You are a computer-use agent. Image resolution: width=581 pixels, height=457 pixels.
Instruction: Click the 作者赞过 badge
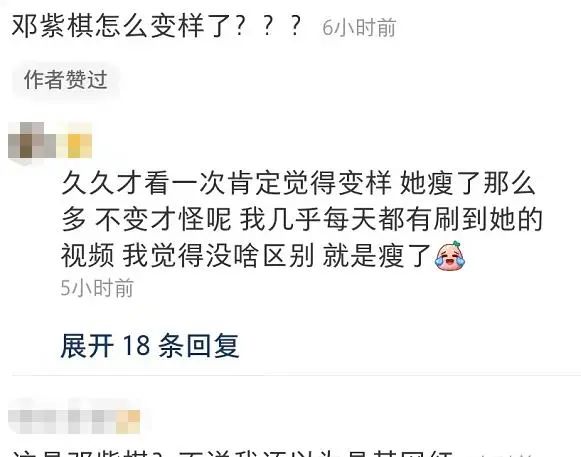(x=66, y=80)
